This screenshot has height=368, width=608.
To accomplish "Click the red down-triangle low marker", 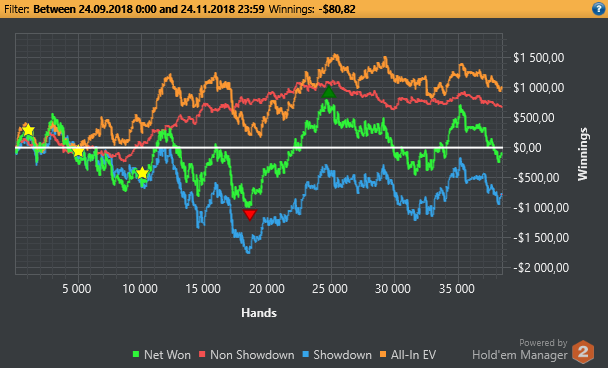I will click(x=250, y=214).
